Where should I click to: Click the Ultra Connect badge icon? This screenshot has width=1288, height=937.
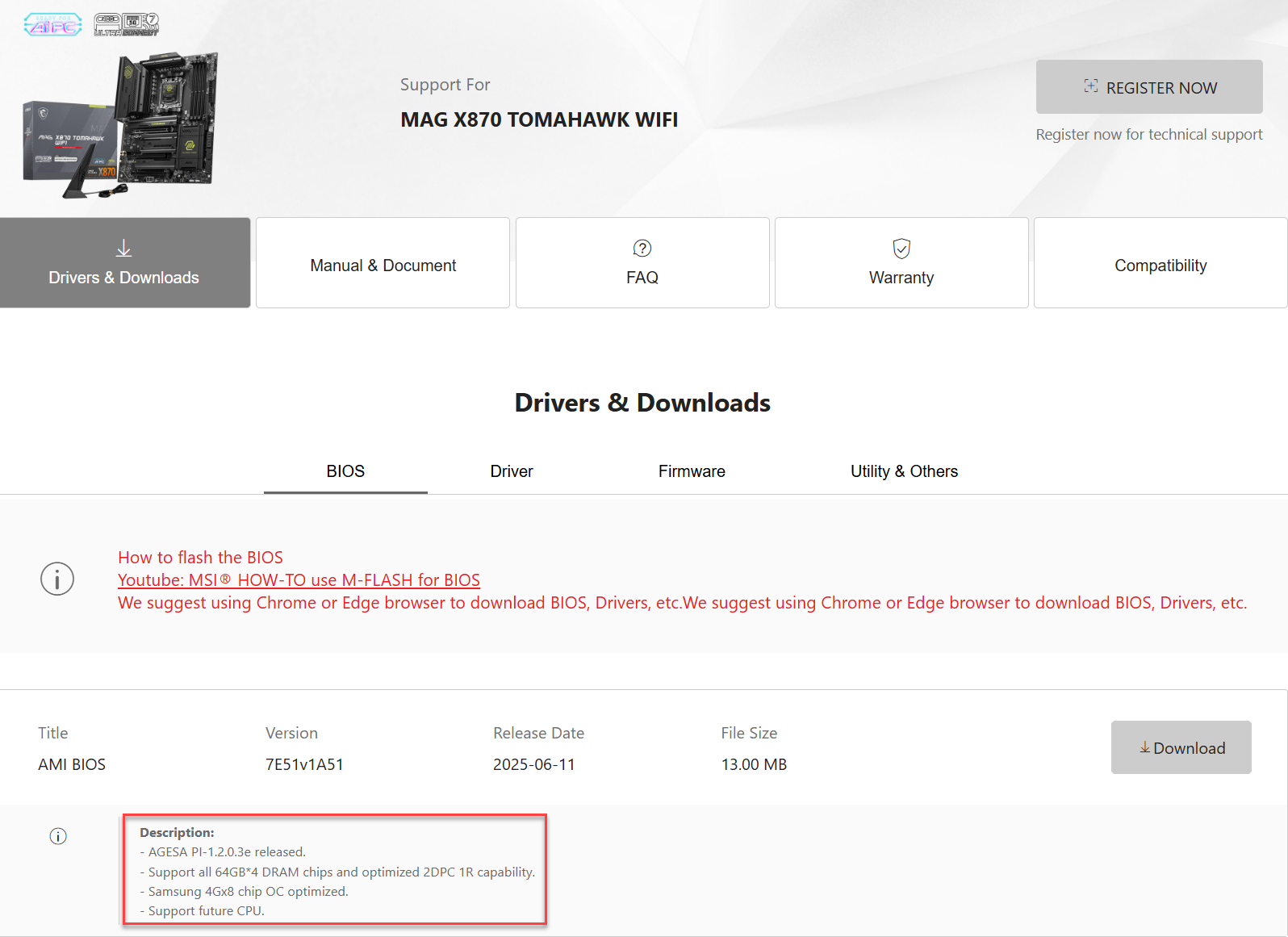tap(127, 25)
